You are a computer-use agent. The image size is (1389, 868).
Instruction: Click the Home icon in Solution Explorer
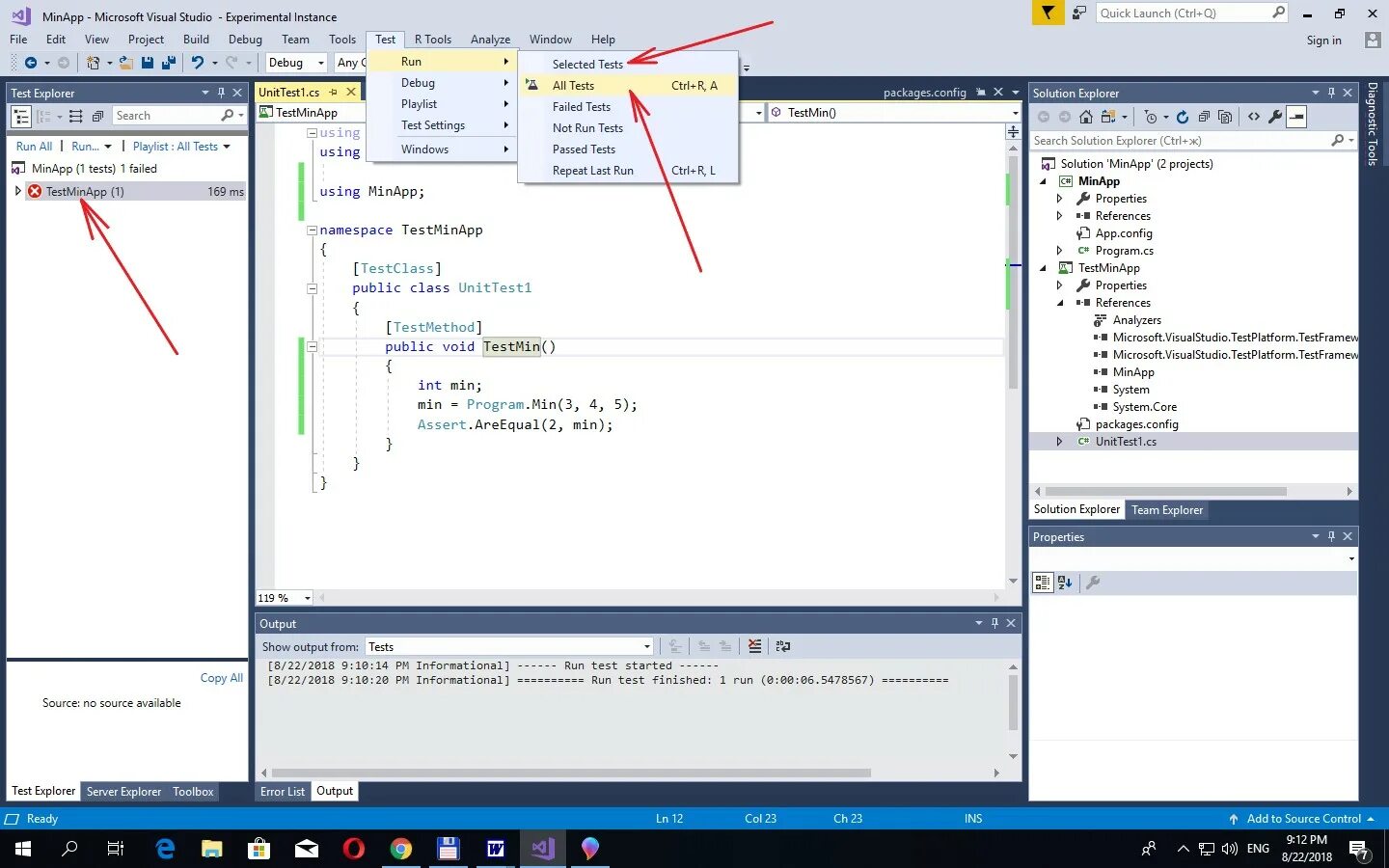pyautogui.click(x=1086, y=117)
